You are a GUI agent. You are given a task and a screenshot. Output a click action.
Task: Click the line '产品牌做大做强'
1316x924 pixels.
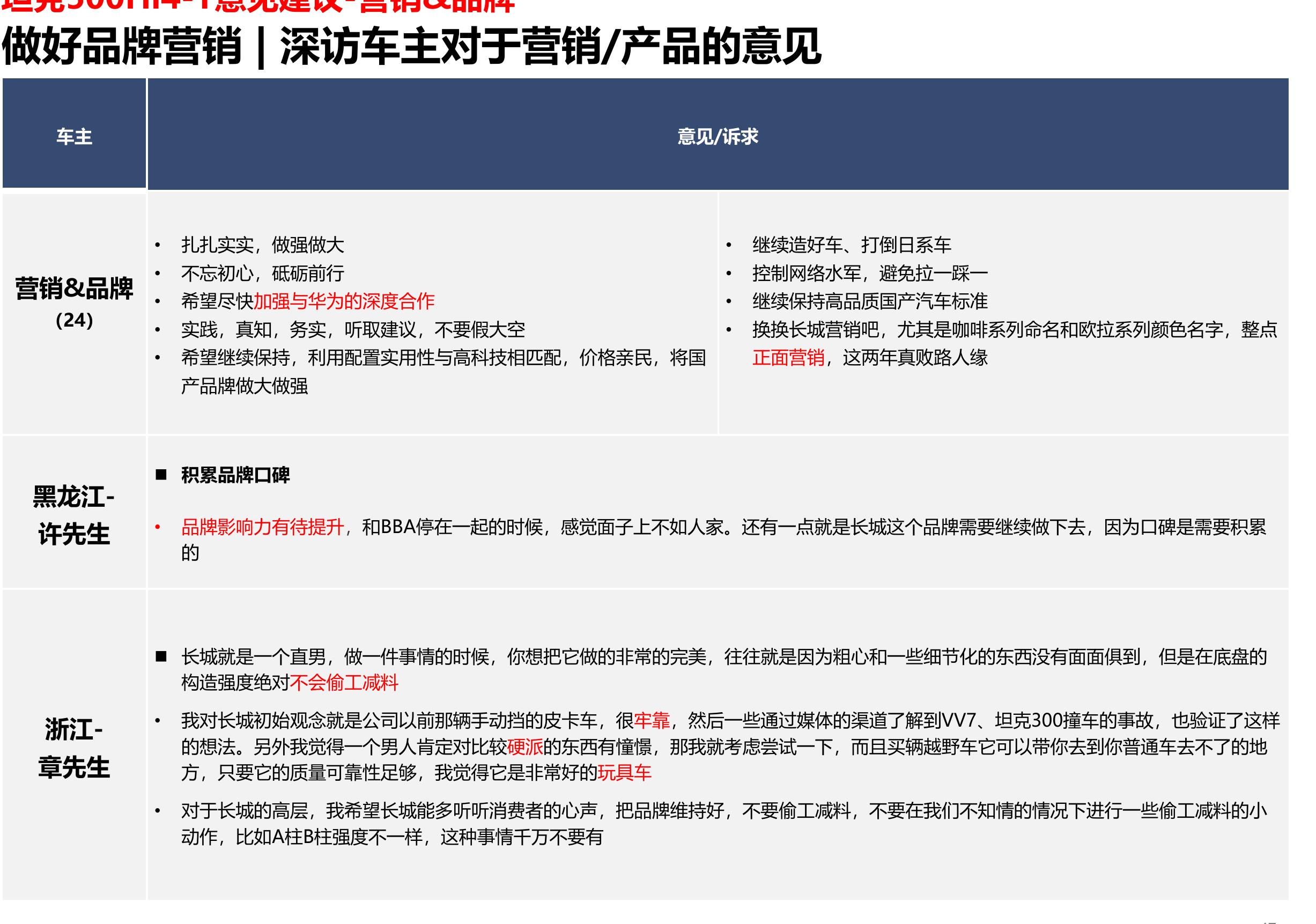coord(245,386)
